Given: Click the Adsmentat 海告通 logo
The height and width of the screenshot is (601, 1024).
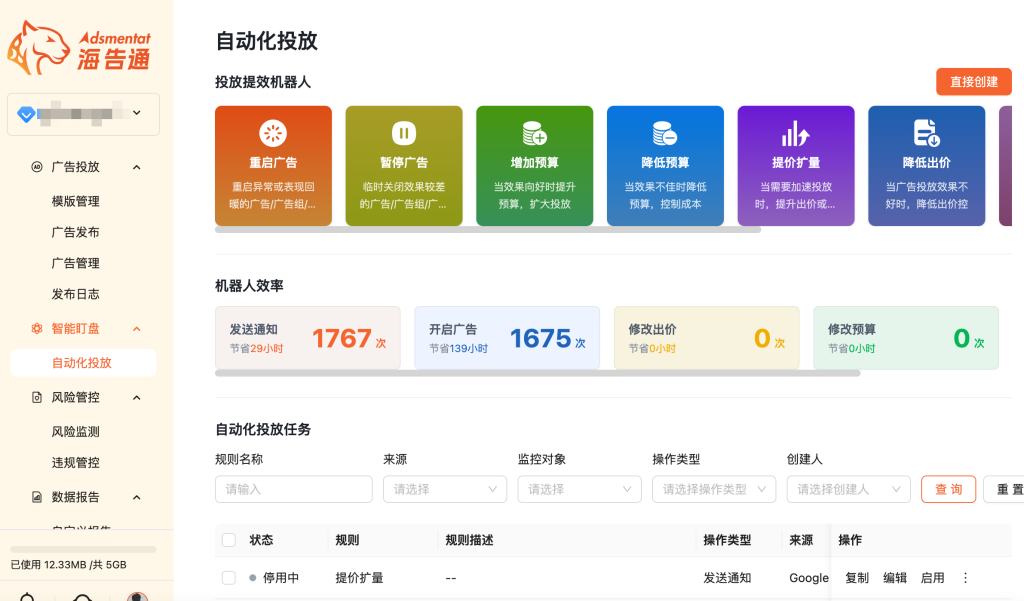Looking at the screenshot, I should (80, 48).
